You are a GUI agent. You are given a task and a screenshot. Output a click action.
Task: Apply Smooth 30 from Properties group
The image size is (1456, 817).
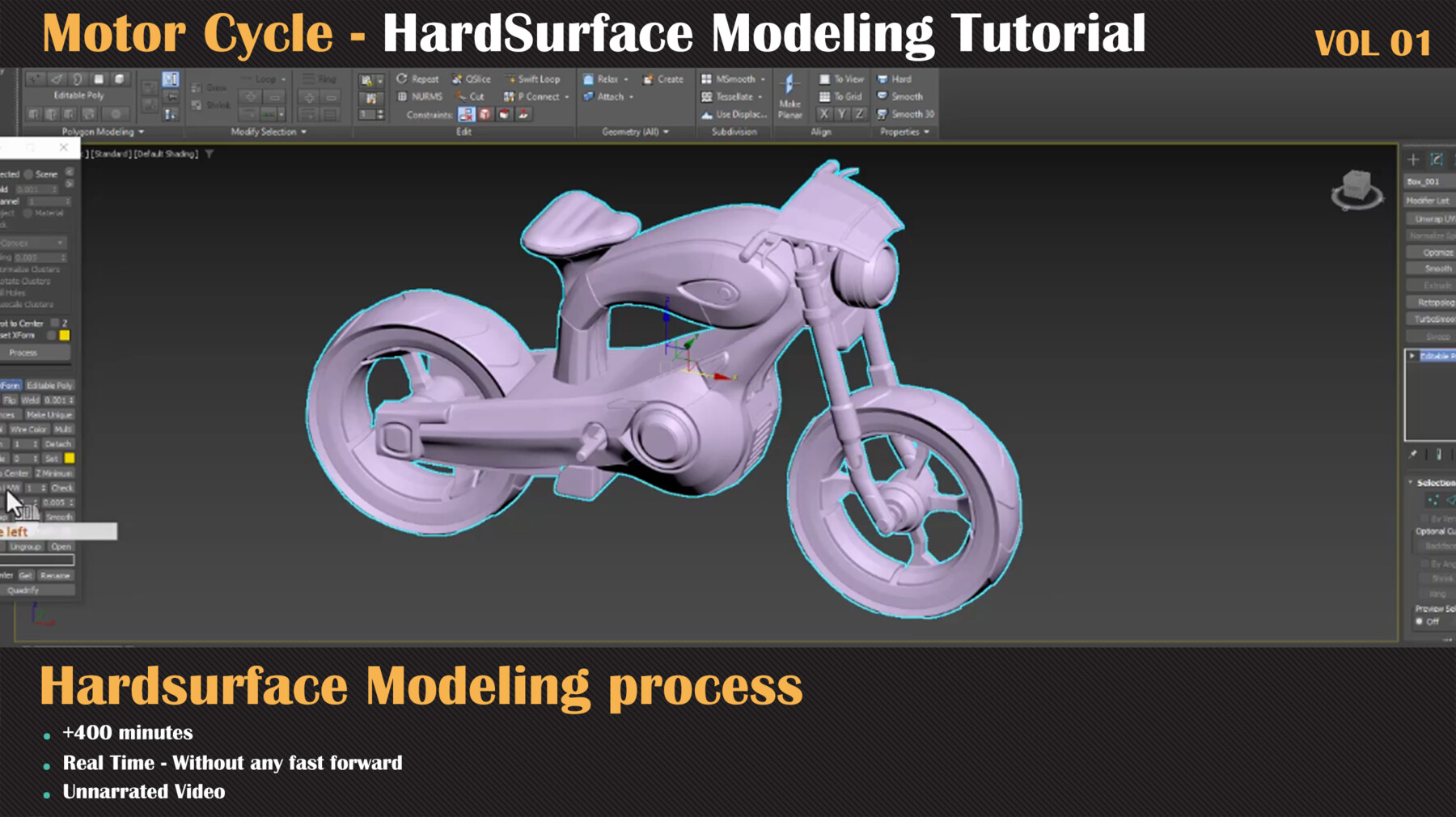(x=904, y=114)
